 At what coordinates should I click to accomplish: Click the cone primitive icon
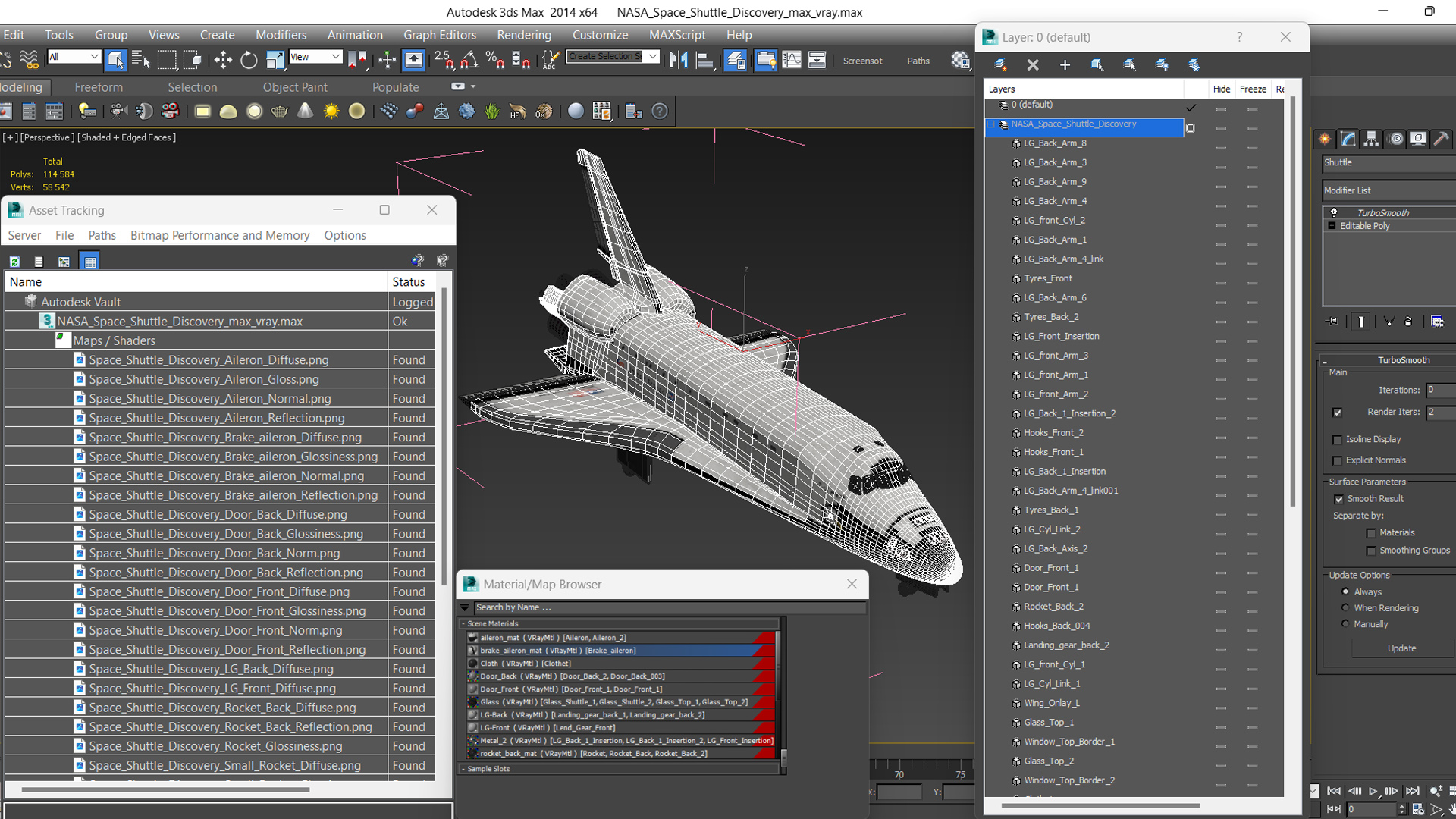305,111
